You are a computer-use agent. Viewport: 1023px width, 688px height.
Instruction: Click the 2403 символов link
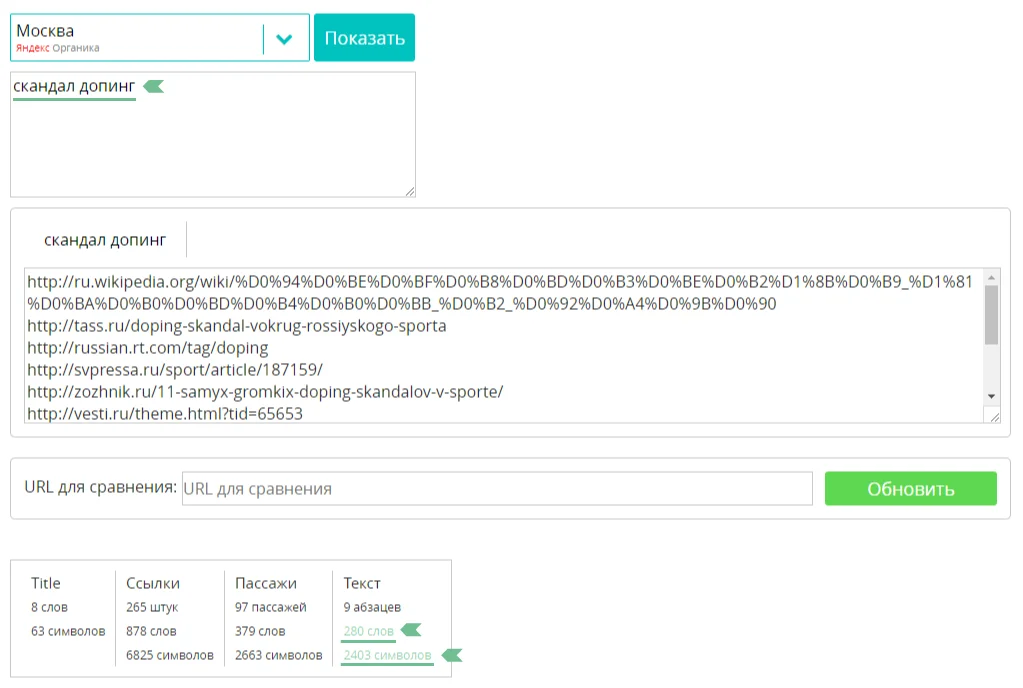coord(387,656)
